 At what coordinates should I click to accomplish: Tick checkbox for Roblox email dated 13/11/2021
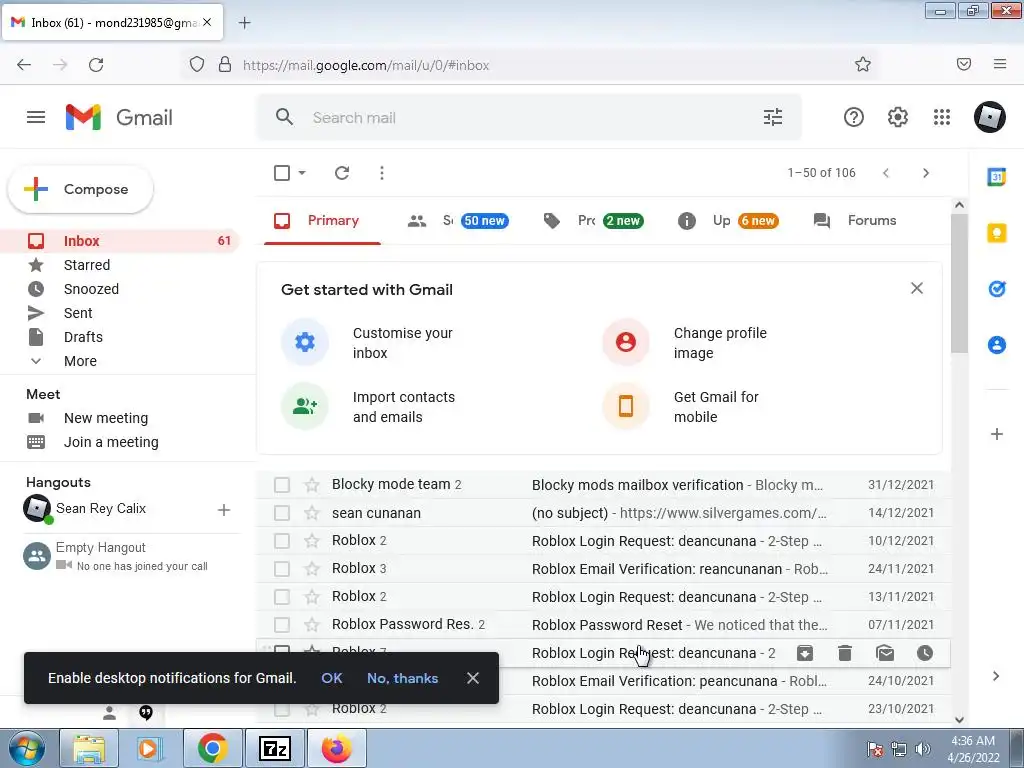pyautogui.click(x=282, y=597)
